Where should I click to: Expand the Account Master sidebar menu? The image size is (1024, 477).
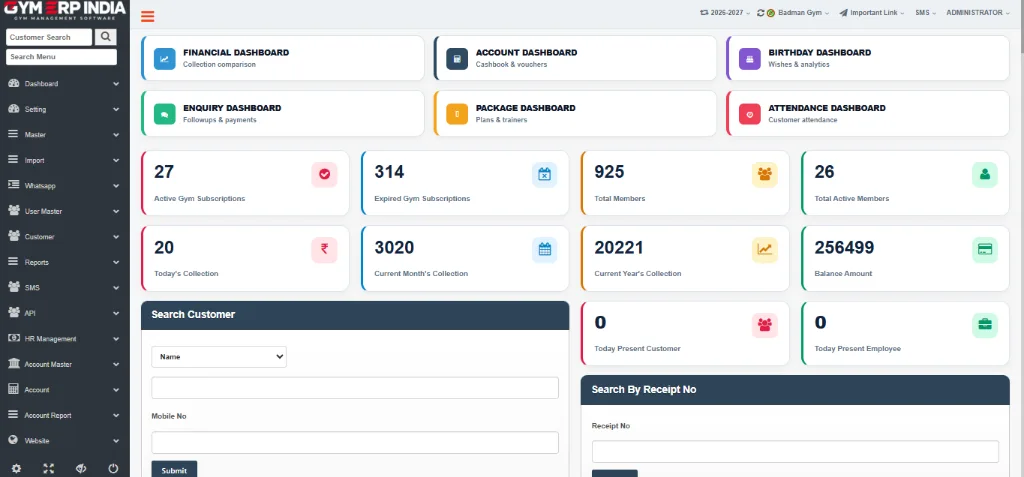pyautogui.click(x=65, y=364)
